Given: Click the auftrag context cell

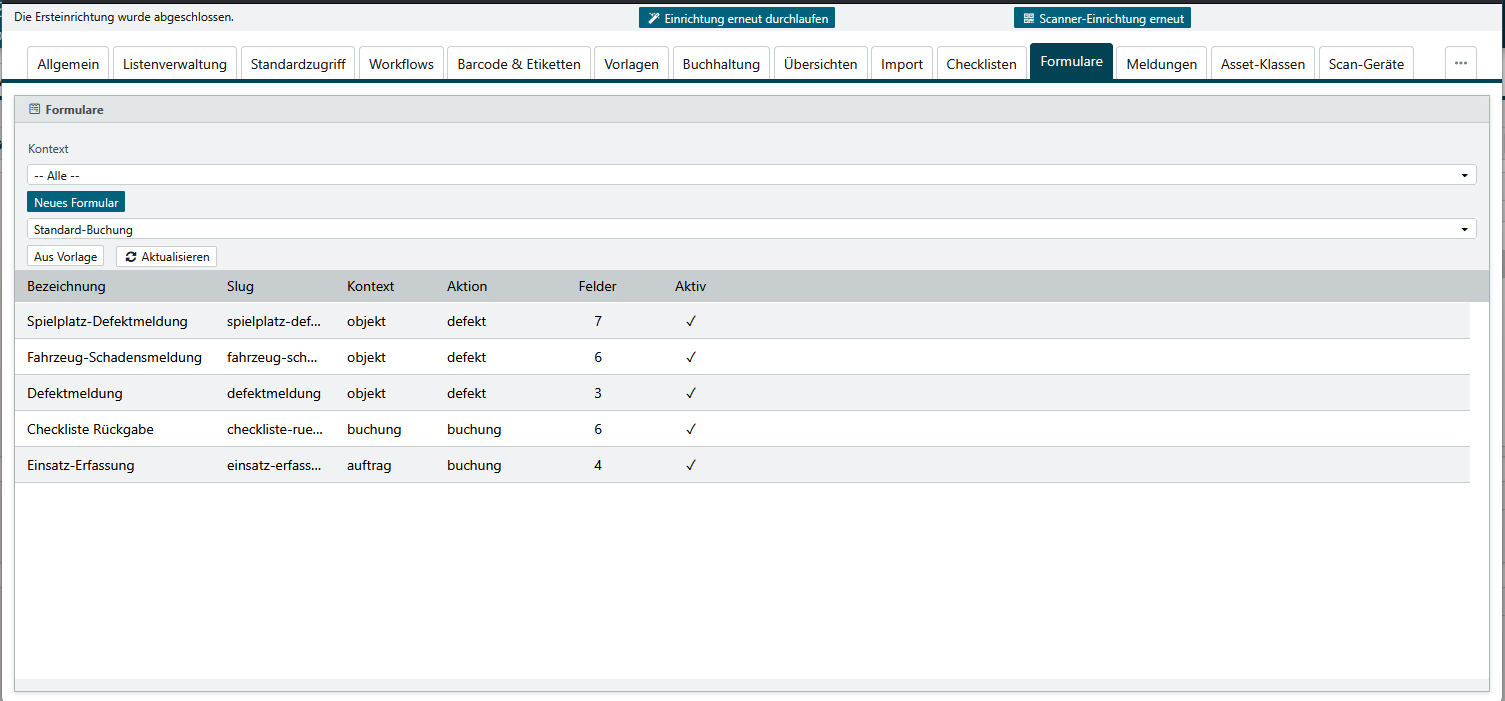Looking at the screenshot, I should pyautogui.click(x=369, y=465).
